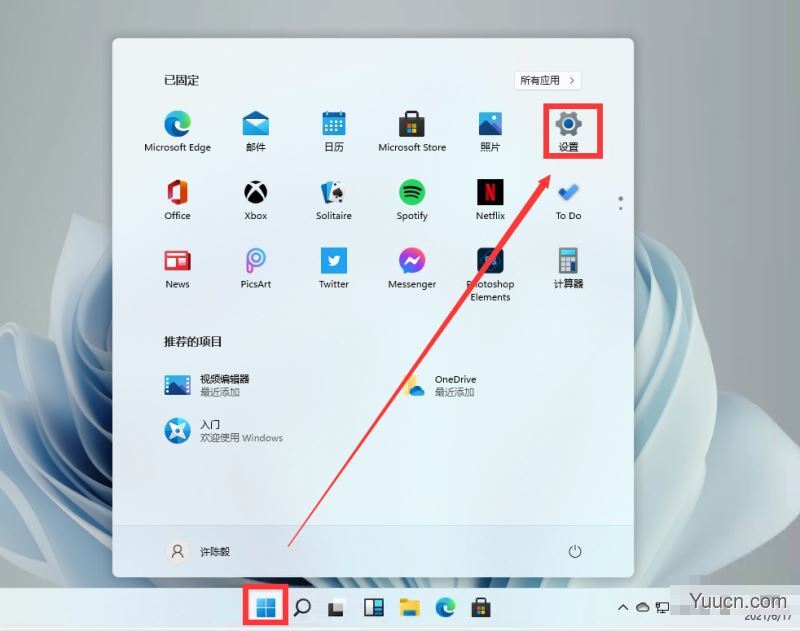The height and width of the screenshot is (631, 800).
Task: Open the Settings (设置) gear app
Action: [x=568, y=131]
